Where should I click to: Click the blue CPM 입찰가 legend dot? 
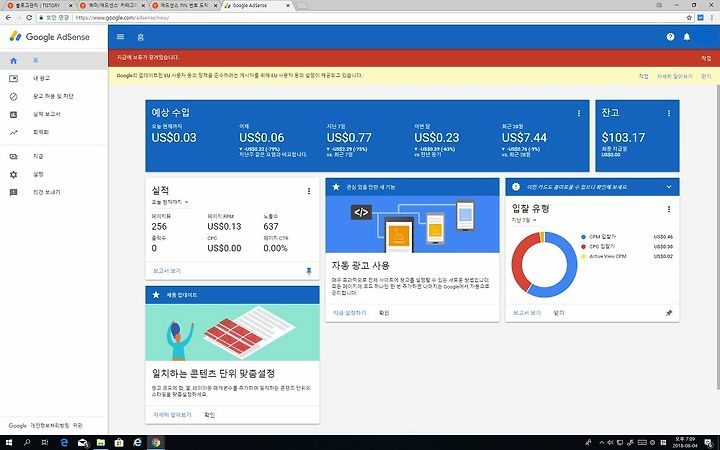(x=584, y=237)
